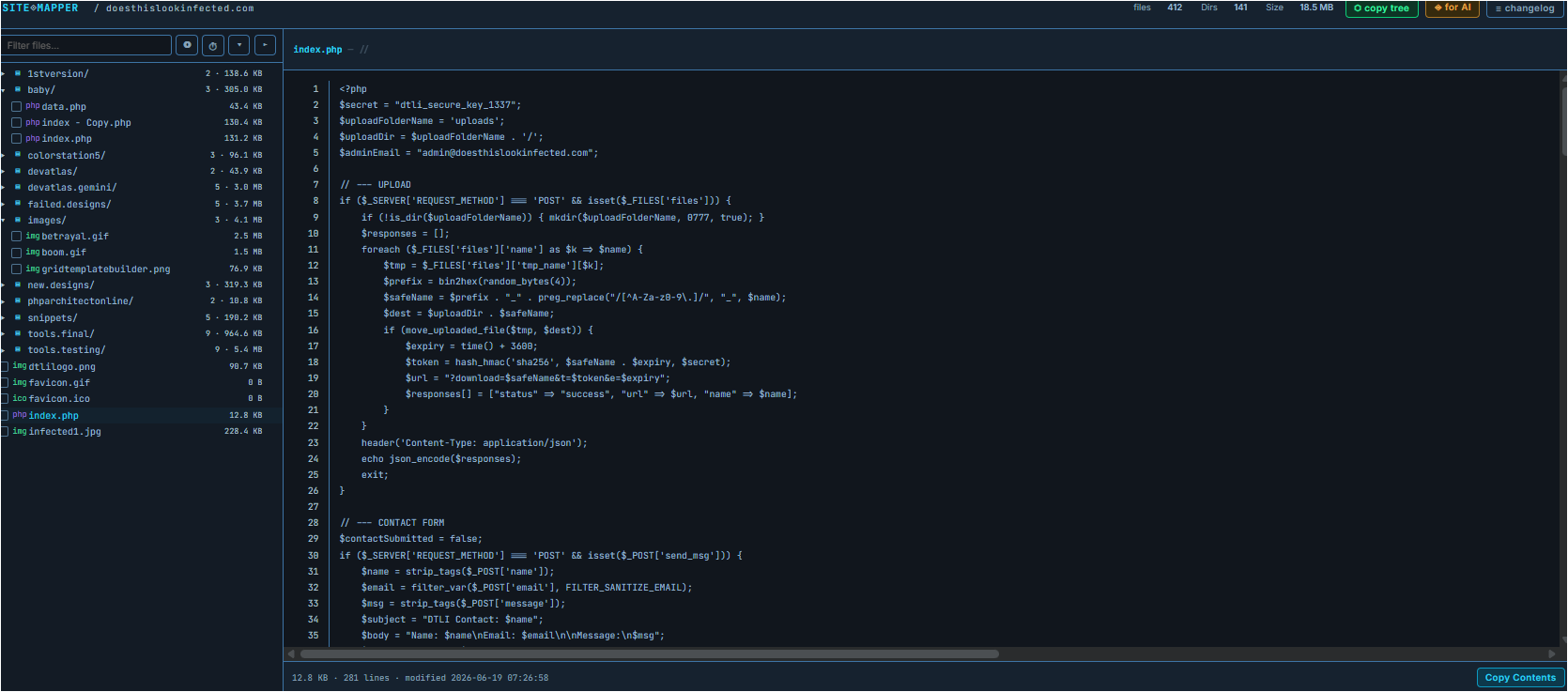Click the vertical scrollbar of the code viewer
1568x692 pixels.
(1563, 122)
